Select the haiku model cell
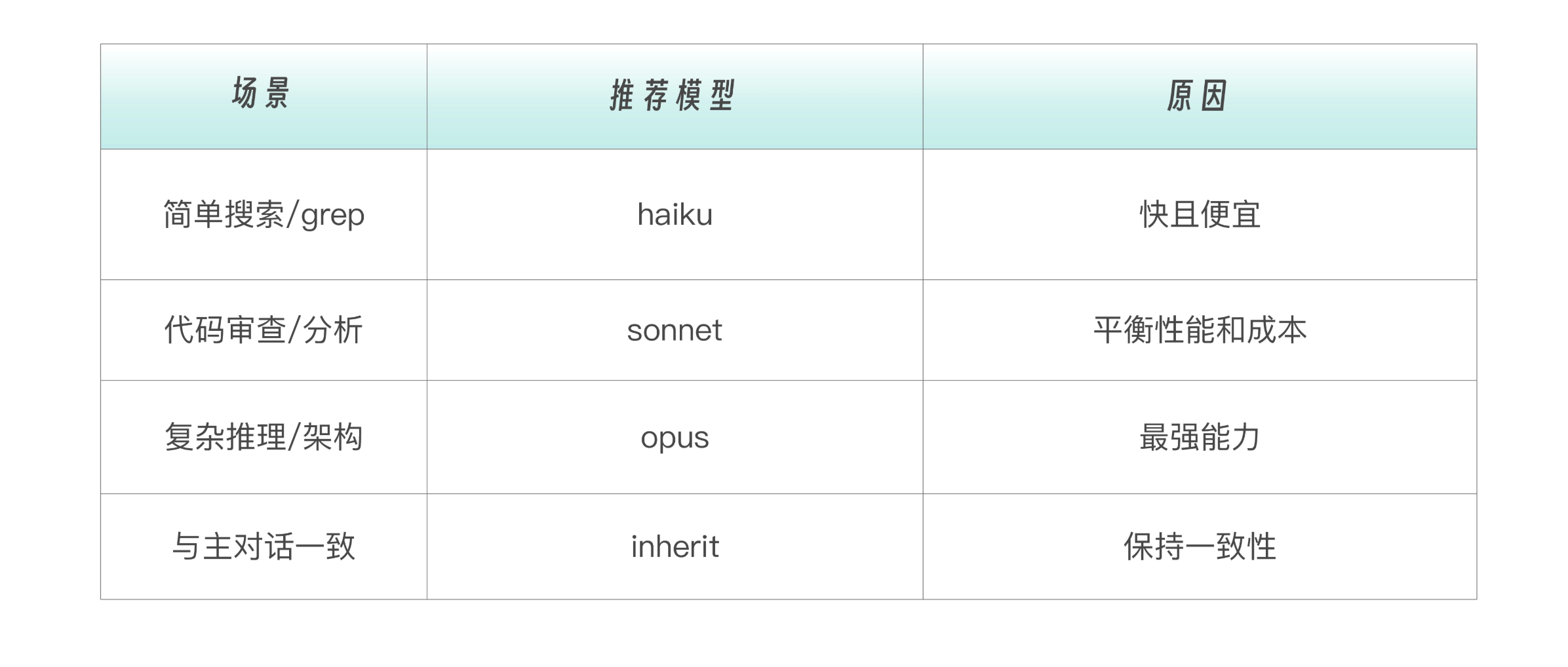This screenshot has width=1568, height=667. (x=675, y=215)
